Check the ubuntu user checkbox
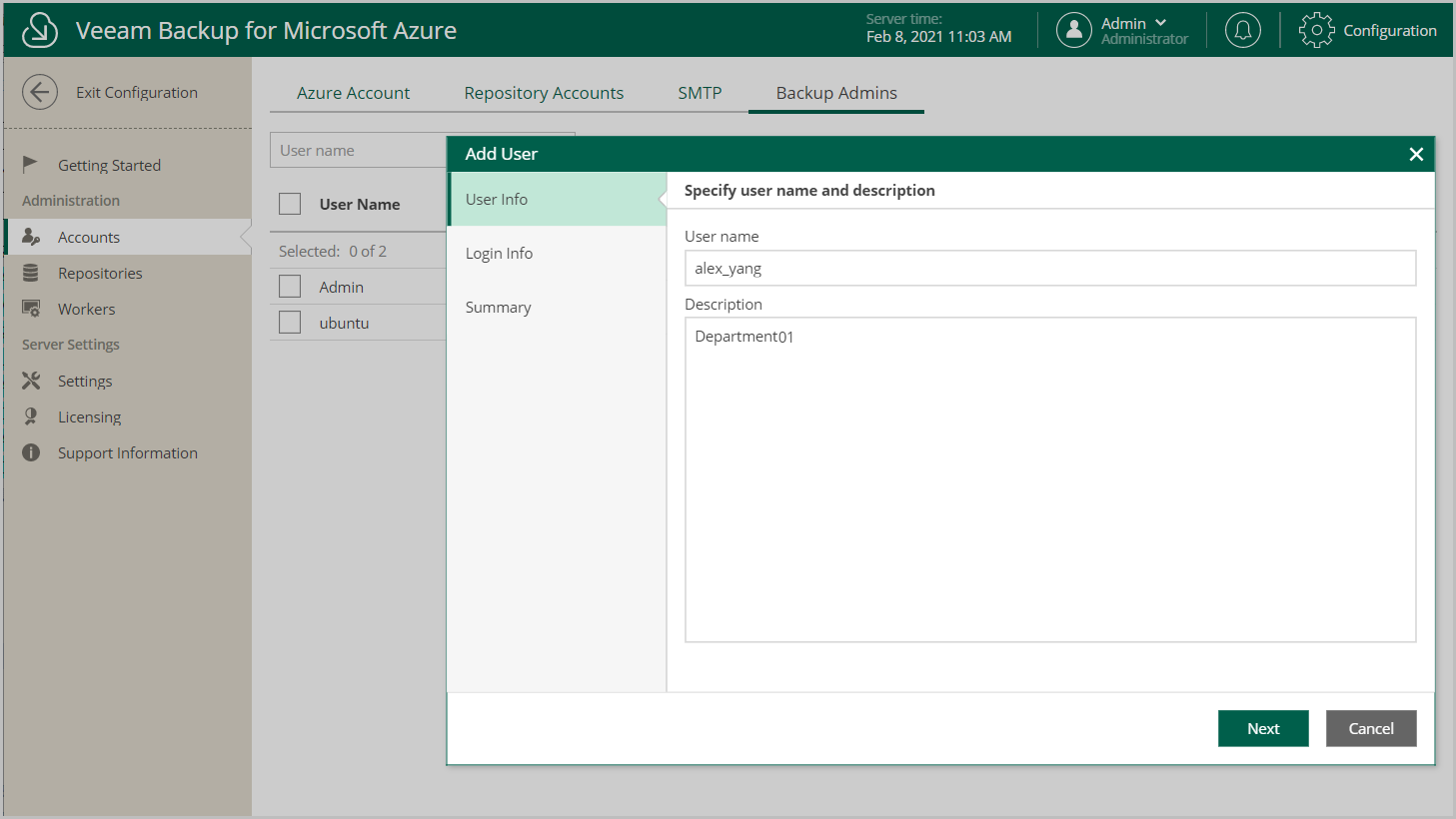This screenshot has height=819, width=1456. [290, 323]
